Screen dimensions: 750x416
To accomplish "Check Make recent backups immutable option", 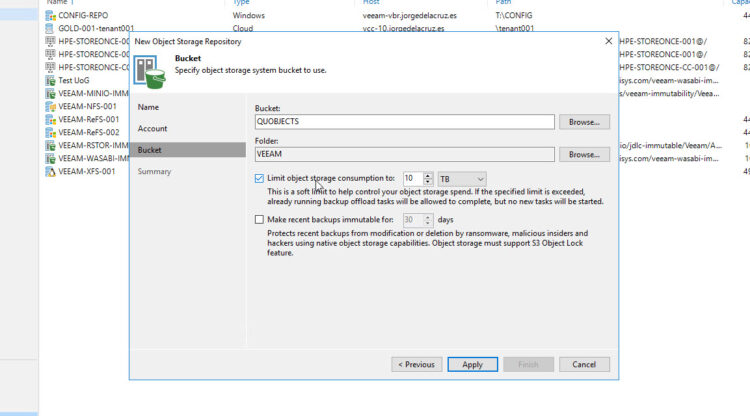I will click(x=259, y=219).
